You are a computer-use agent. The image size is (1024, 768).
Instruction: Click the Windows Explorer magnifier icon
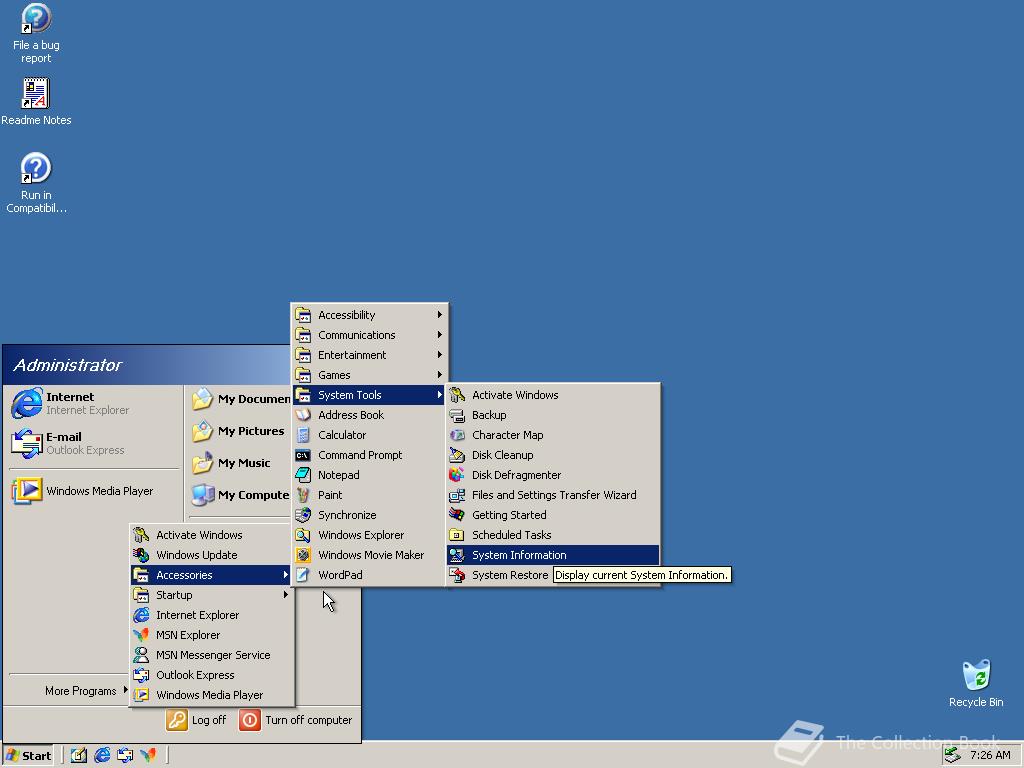click(x=303, y=535)
